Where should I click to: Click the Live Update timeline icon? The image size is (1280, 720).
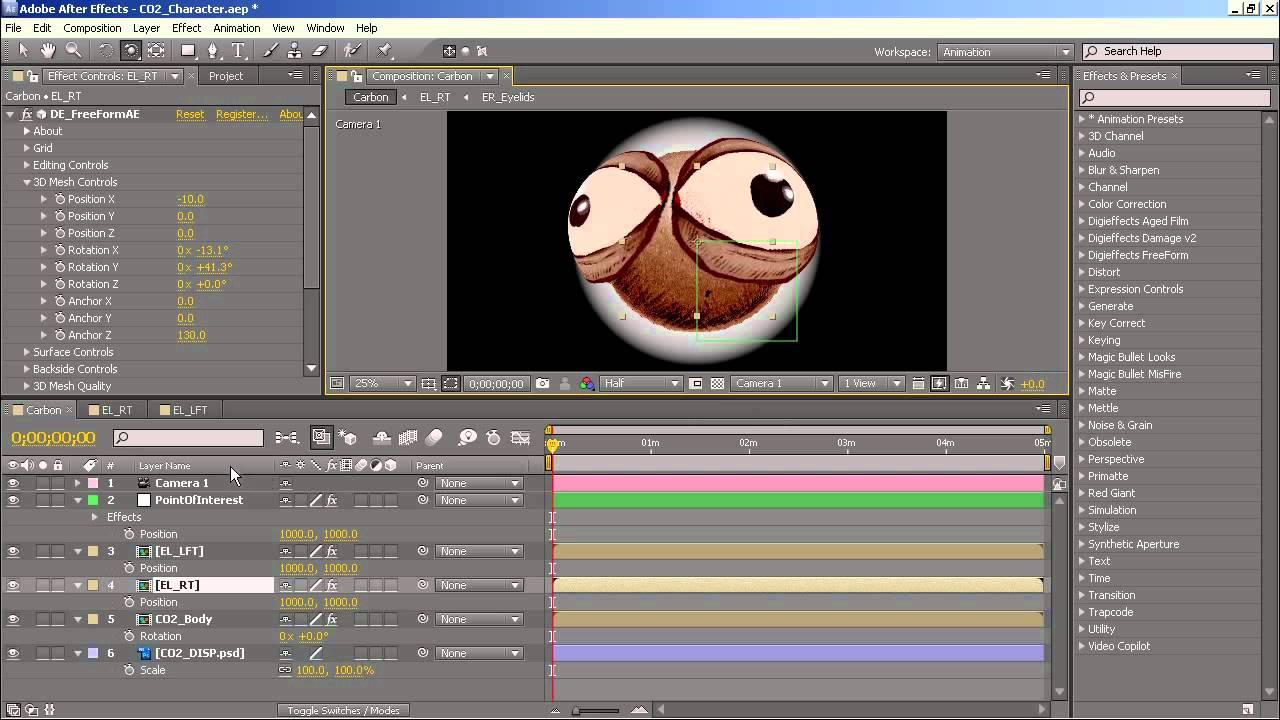pyautogui.click(x=321, y=437)
